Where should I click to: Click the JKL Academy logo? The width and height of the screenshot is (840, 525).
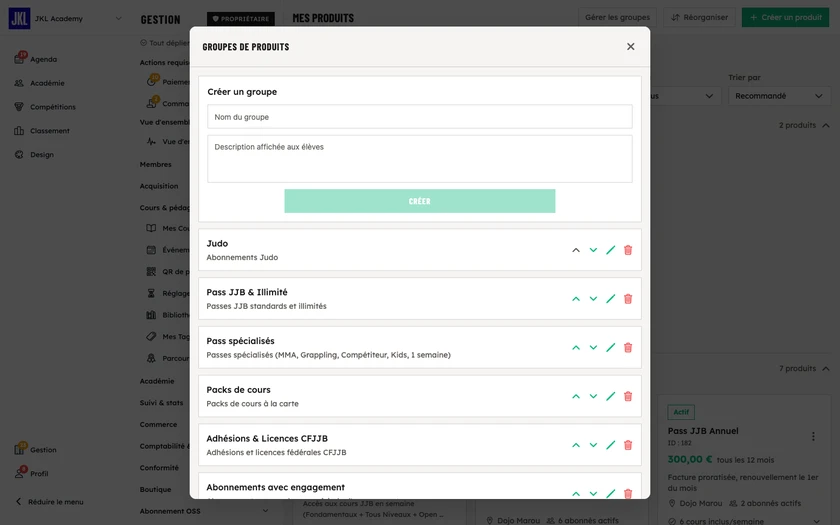click(x=19, y=18)
